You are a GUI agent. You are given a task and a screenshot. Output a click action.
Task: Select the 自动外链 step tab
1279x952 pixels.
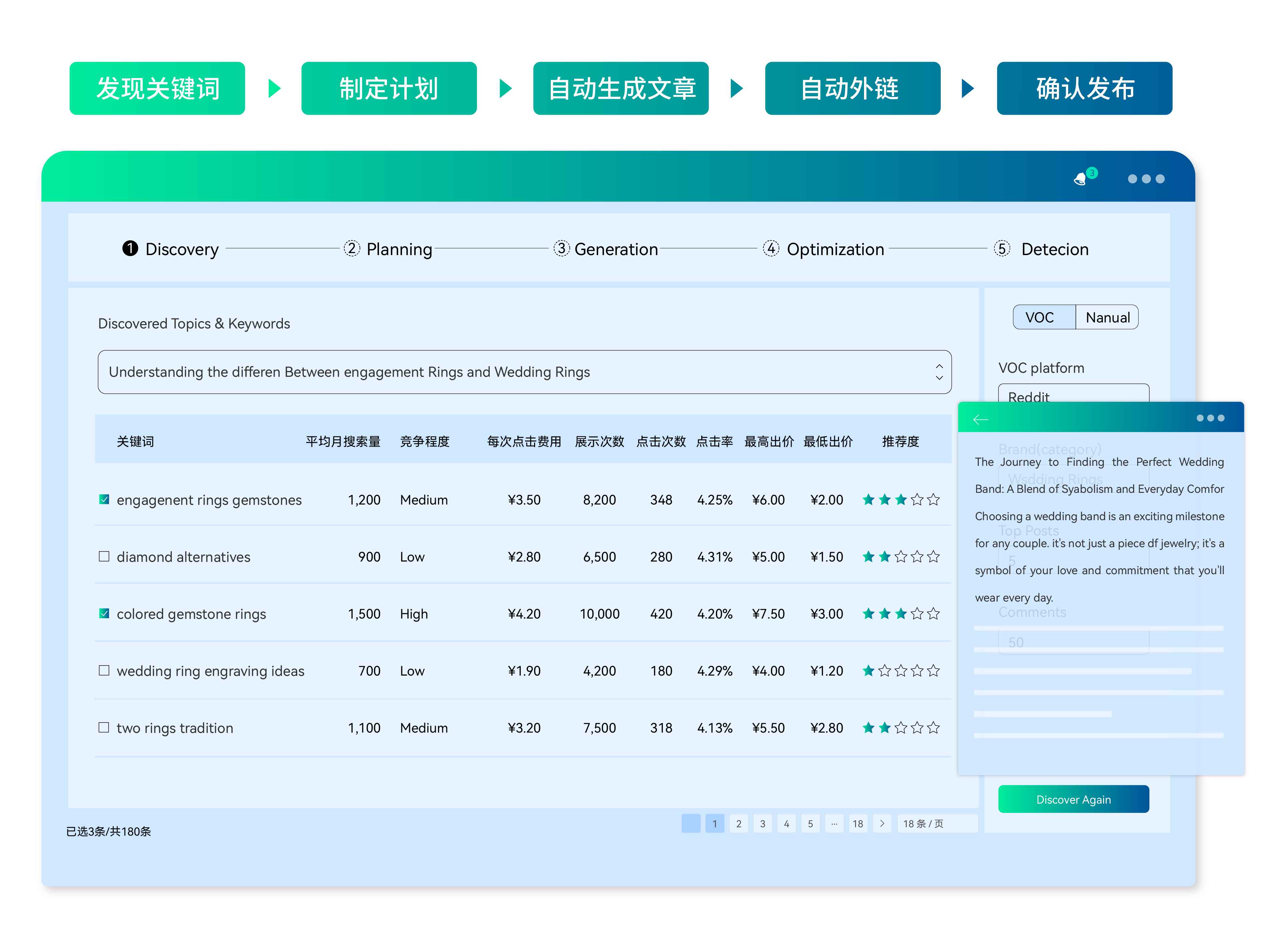click(852, 88)
